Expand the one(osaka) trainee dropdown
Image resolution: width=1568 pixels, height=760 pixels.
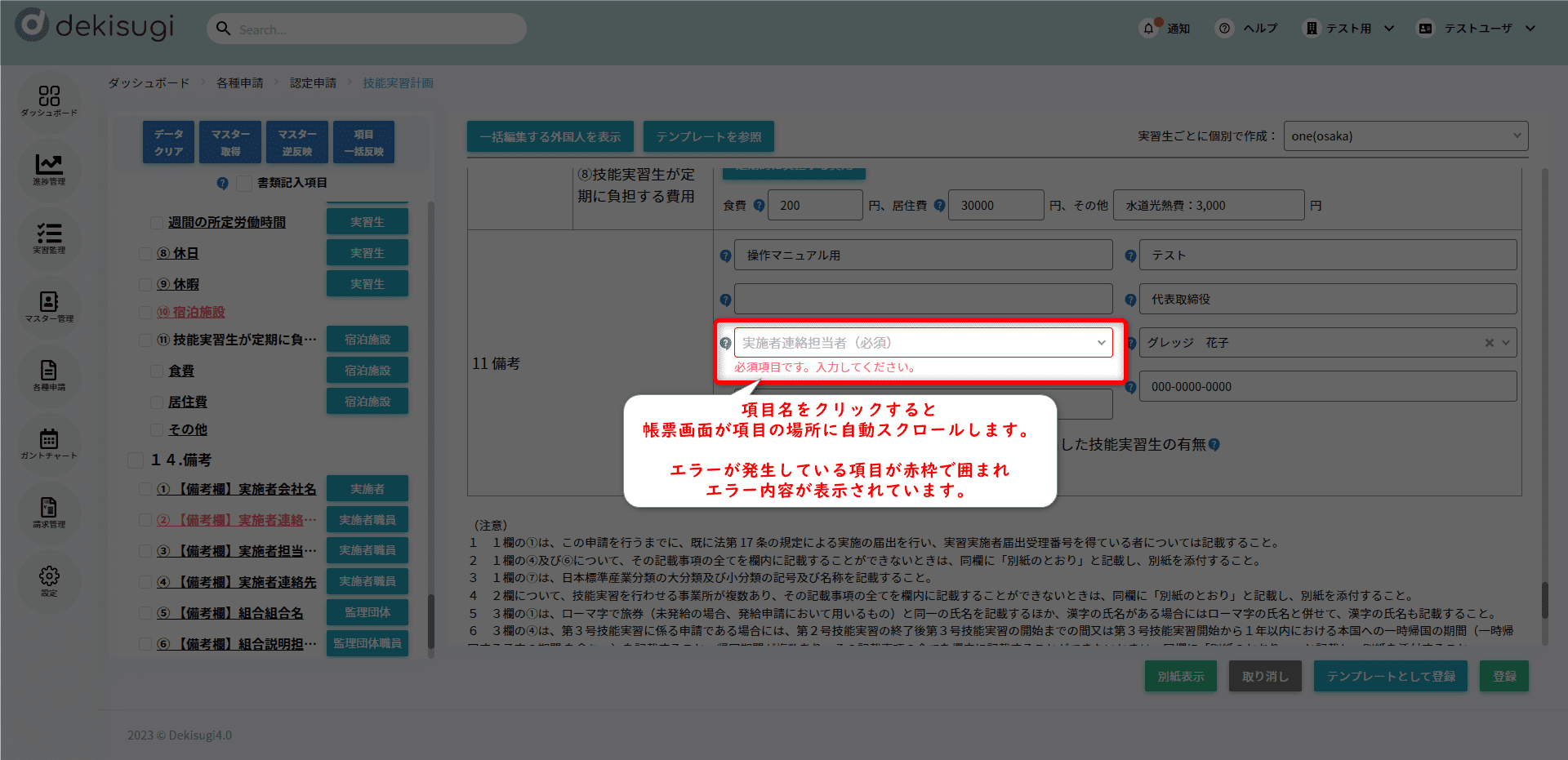click(x=1405, y=136)
